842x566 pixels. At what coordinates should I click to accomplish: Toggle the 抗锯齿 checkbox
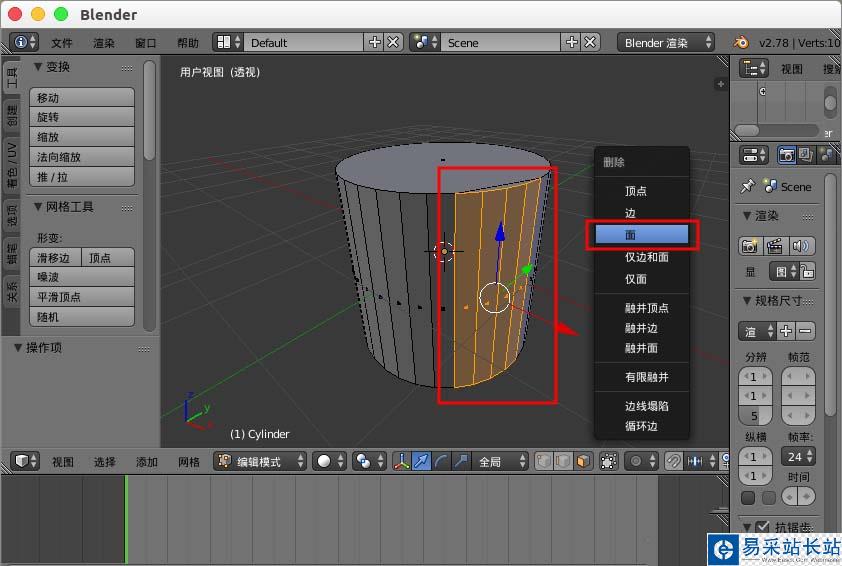coord(763,527)
